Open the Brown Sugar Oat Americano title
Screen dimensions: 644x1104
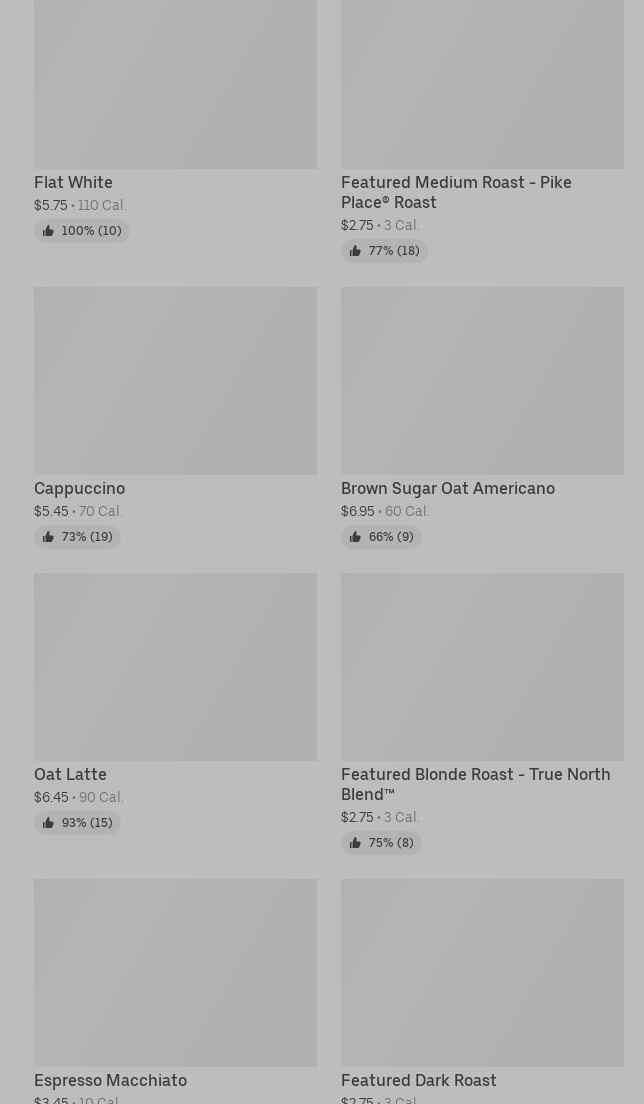447,489
